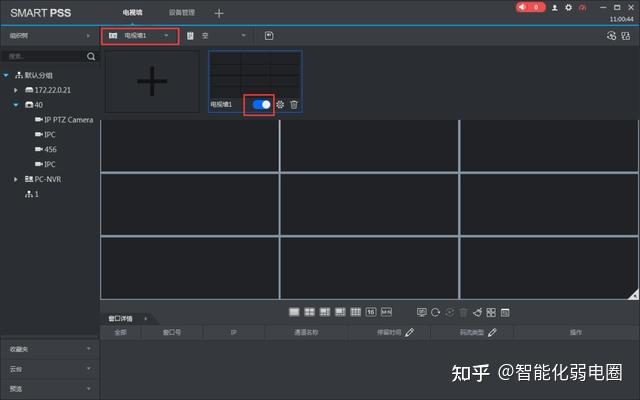The image size is (640, 400).
Task: Switch to the 设备管理 tab
Action: (x=182, y=13)
